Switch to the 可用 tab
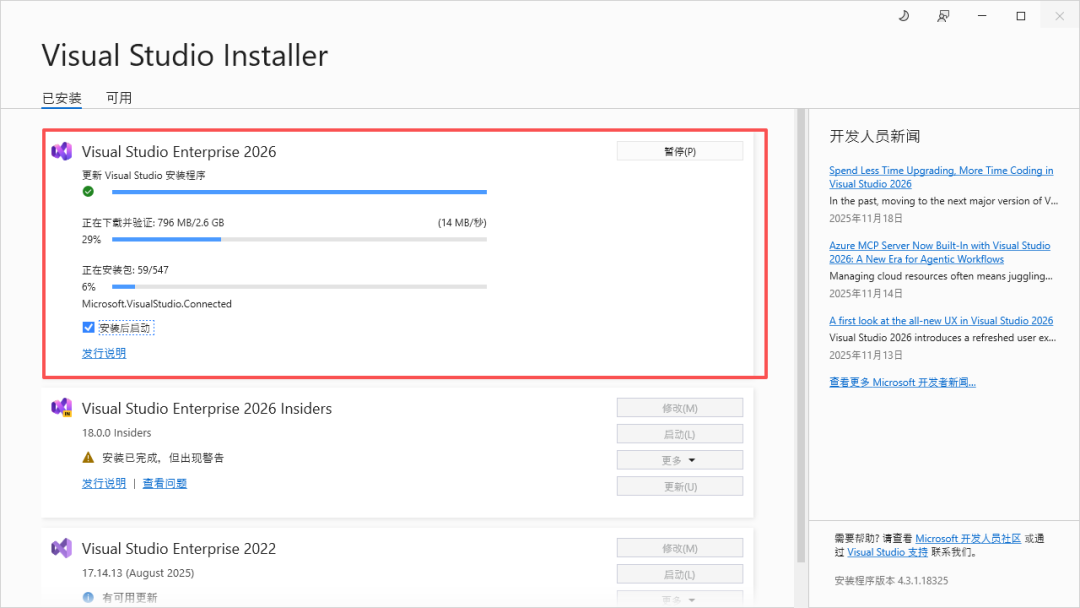 pyautogui.click(x=119, y=98)
